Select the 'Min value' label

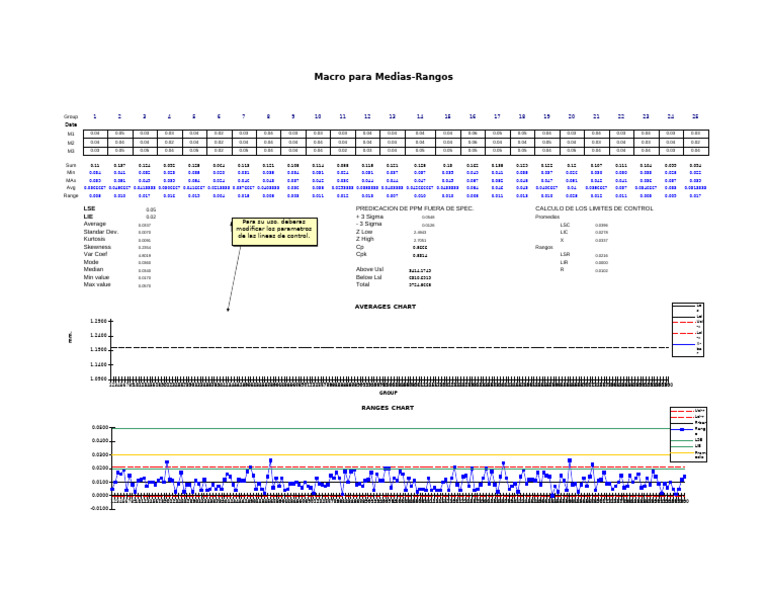click(96, 277)
